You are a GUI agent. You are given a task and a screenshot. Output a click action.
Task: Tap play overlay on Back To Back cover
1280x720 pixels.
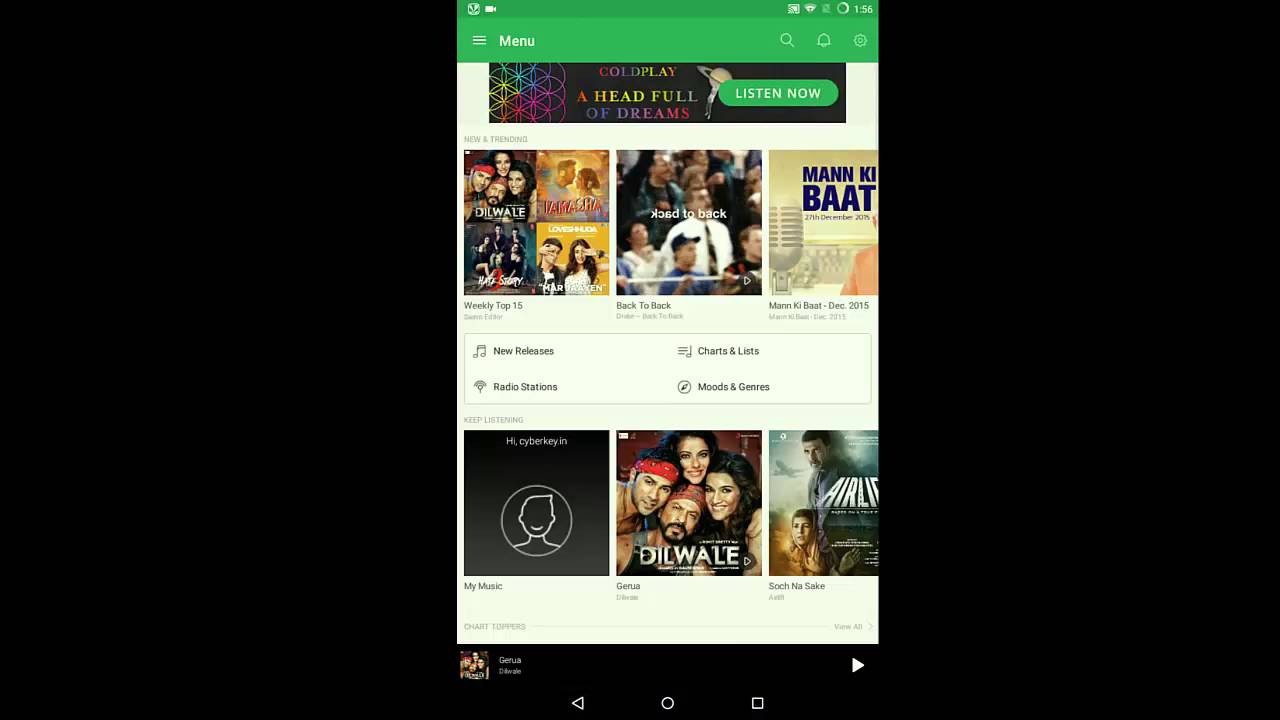pyautogui.click(x=747, y=281)
